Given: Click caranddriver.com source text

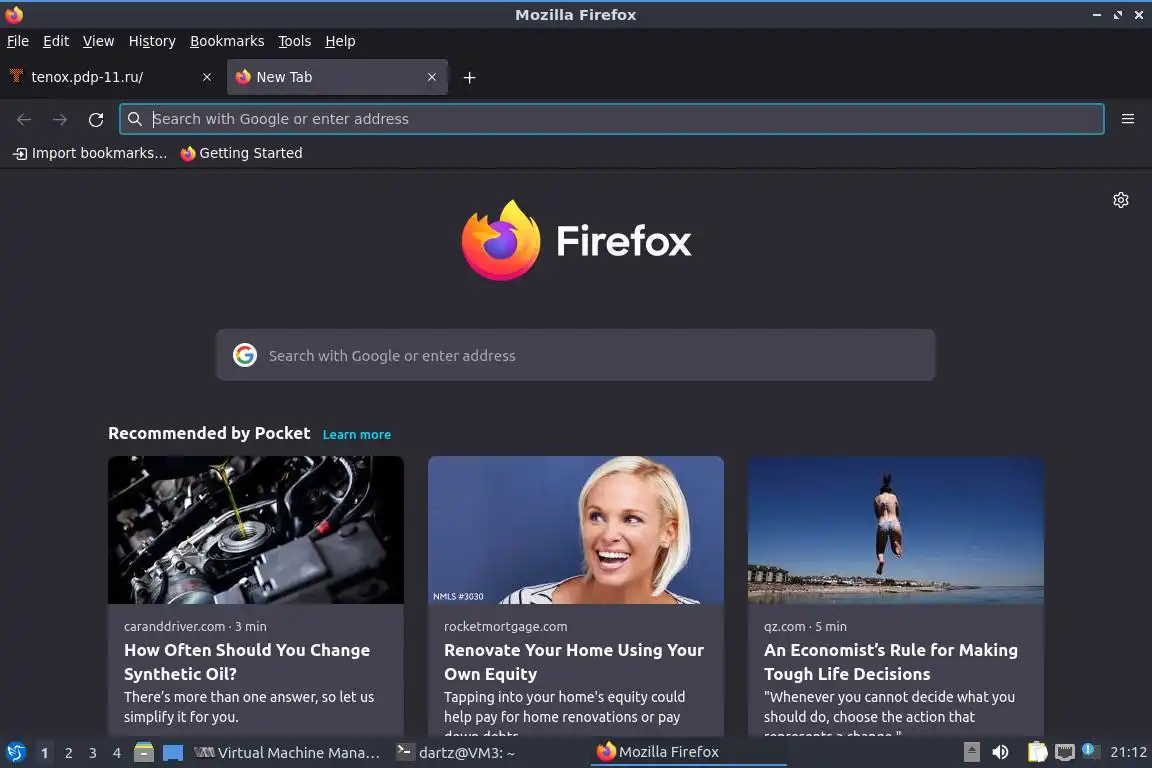Looking at the screenshot, I should pos(174,626).
